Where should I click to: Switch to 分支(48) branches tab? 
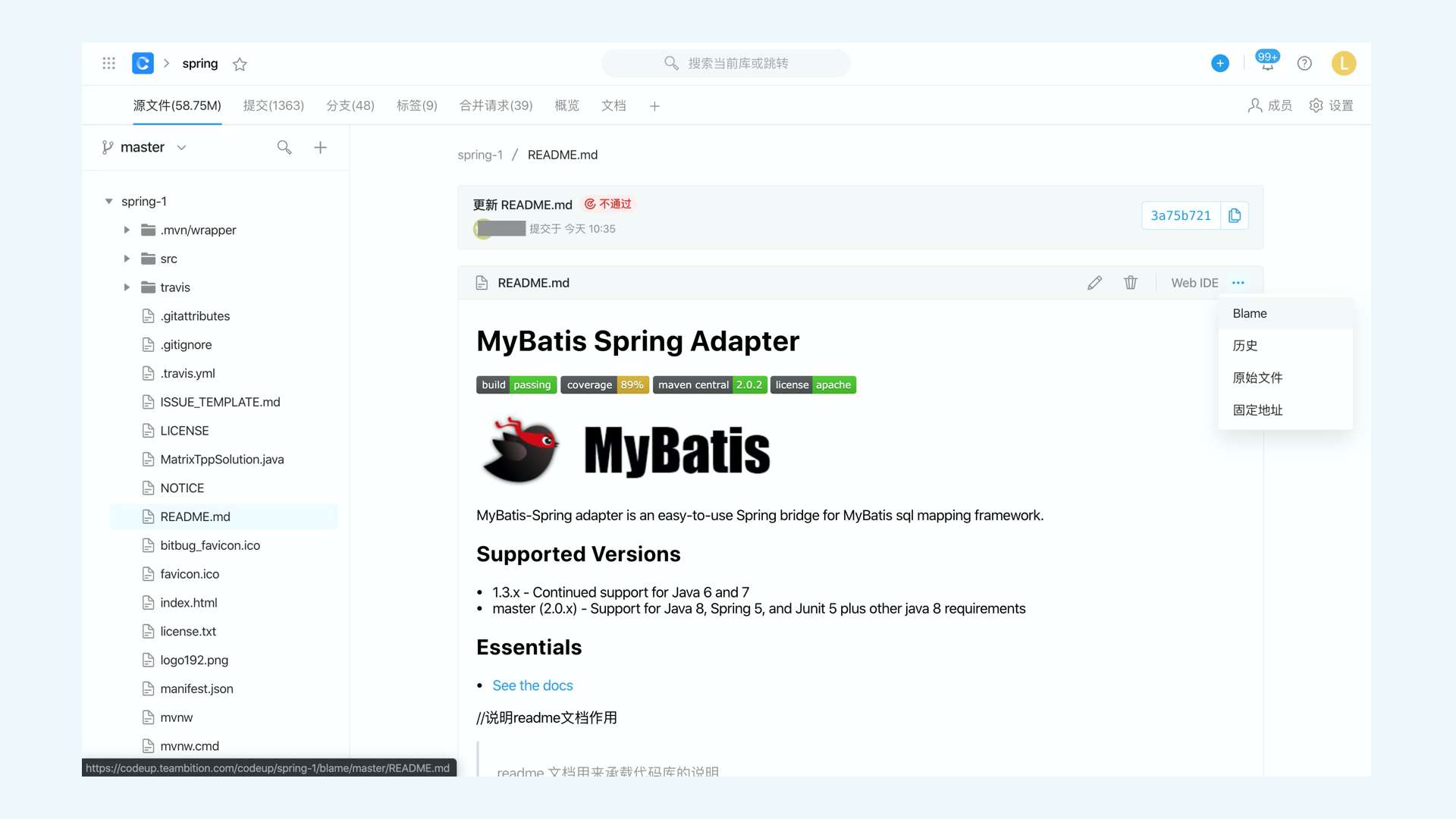[x=350, y=105]
